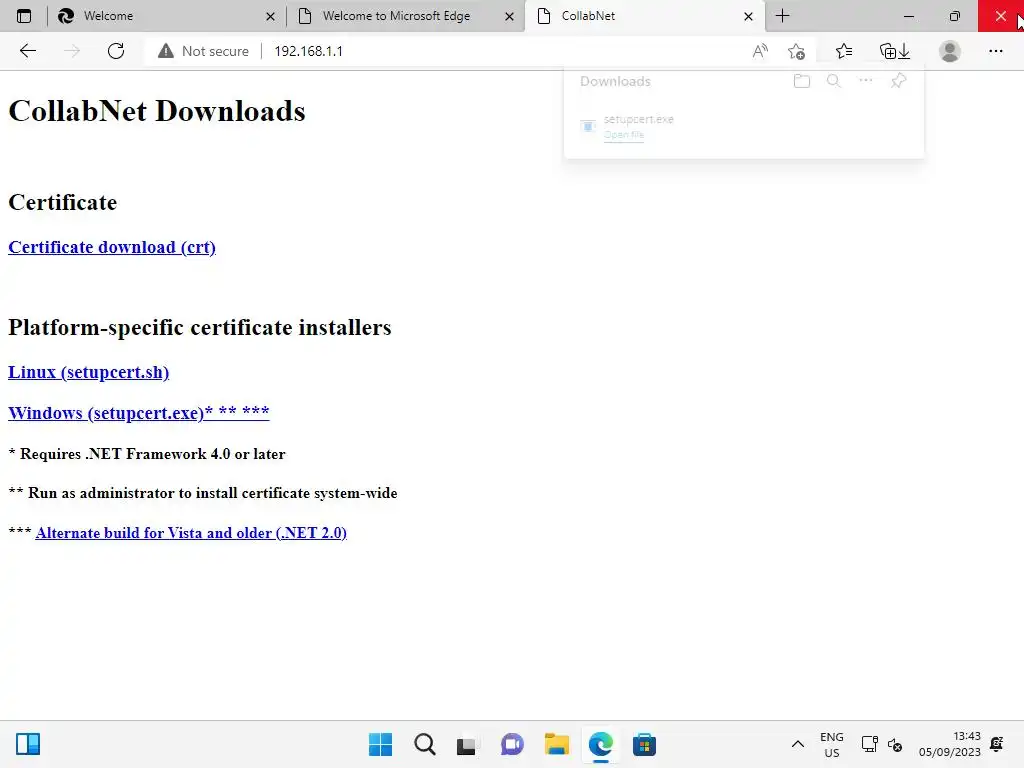Open Alternate build for Vista and older link
This screenshot has width=1024, height=768.
click(x=191, y=533)
